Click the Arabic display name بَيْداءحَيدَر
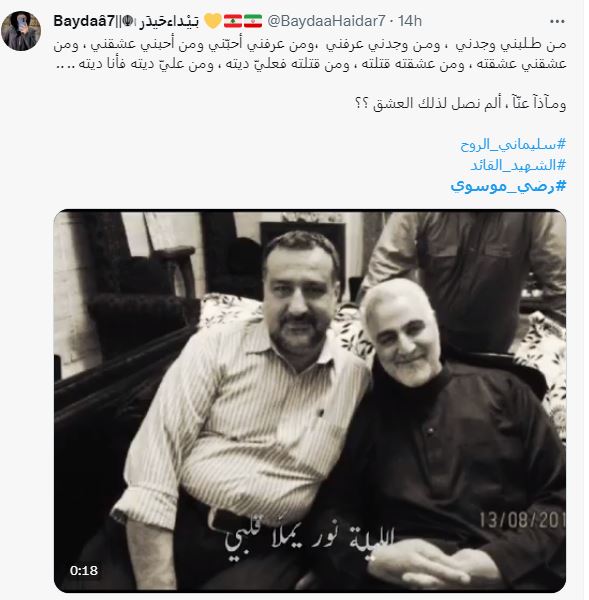This screenshot has height=600, width=589. pos(169,22)
